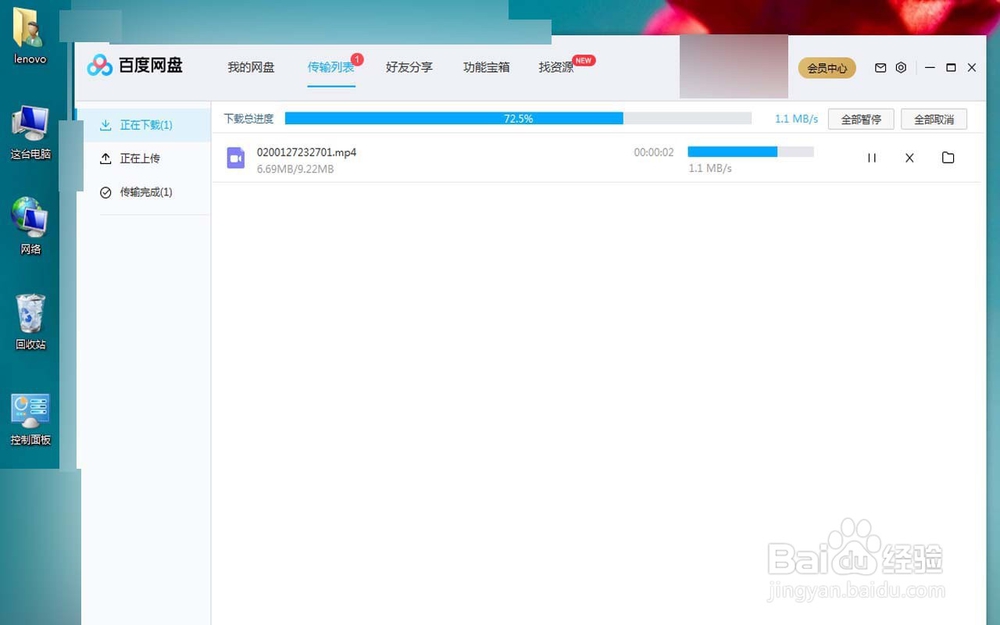1000x625 pixels.
Task: Open the 找资源 tab
Action: [555, 67]
